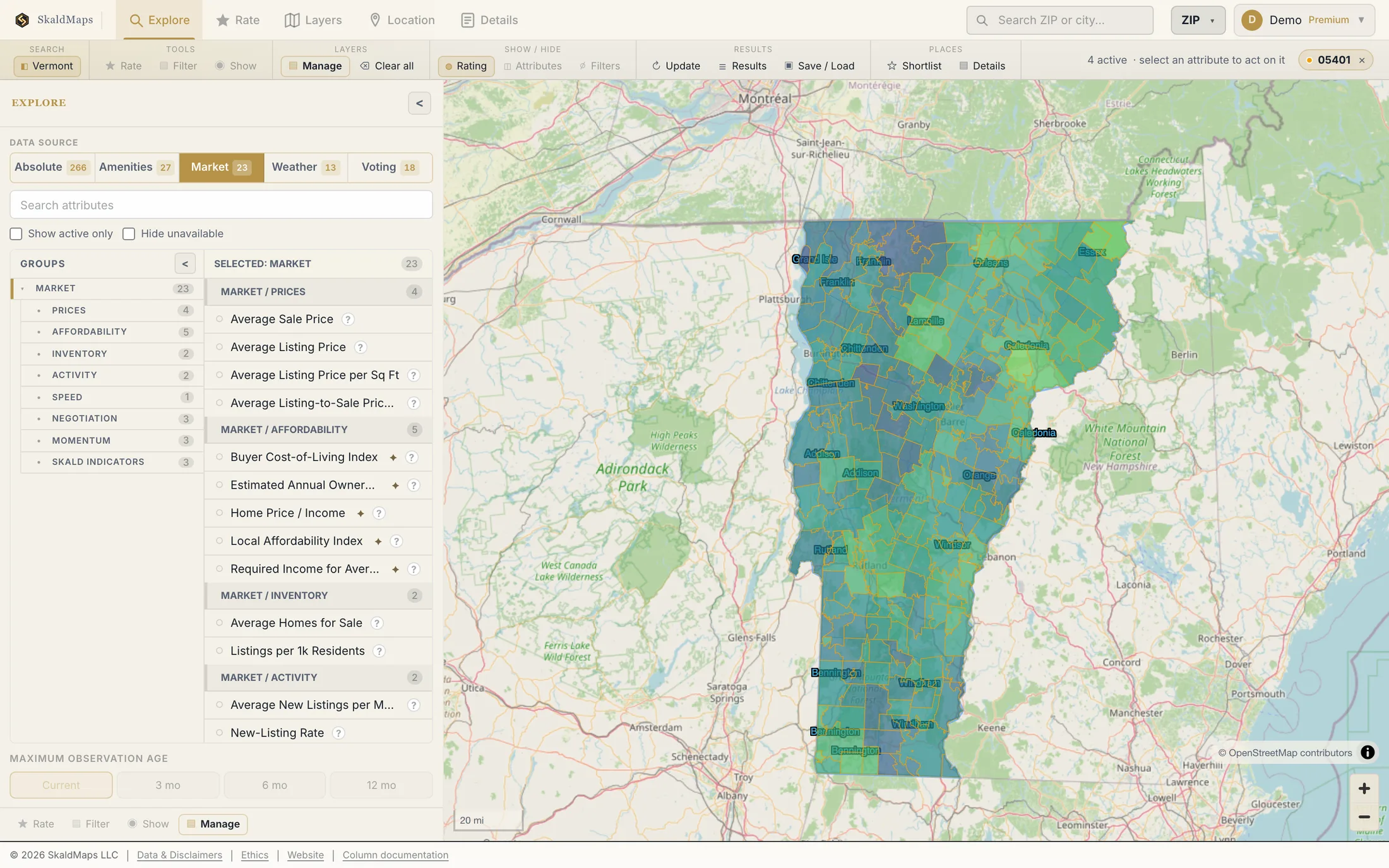
Task: Focus the Search attributes field
Action: click(x=221, y=205)
